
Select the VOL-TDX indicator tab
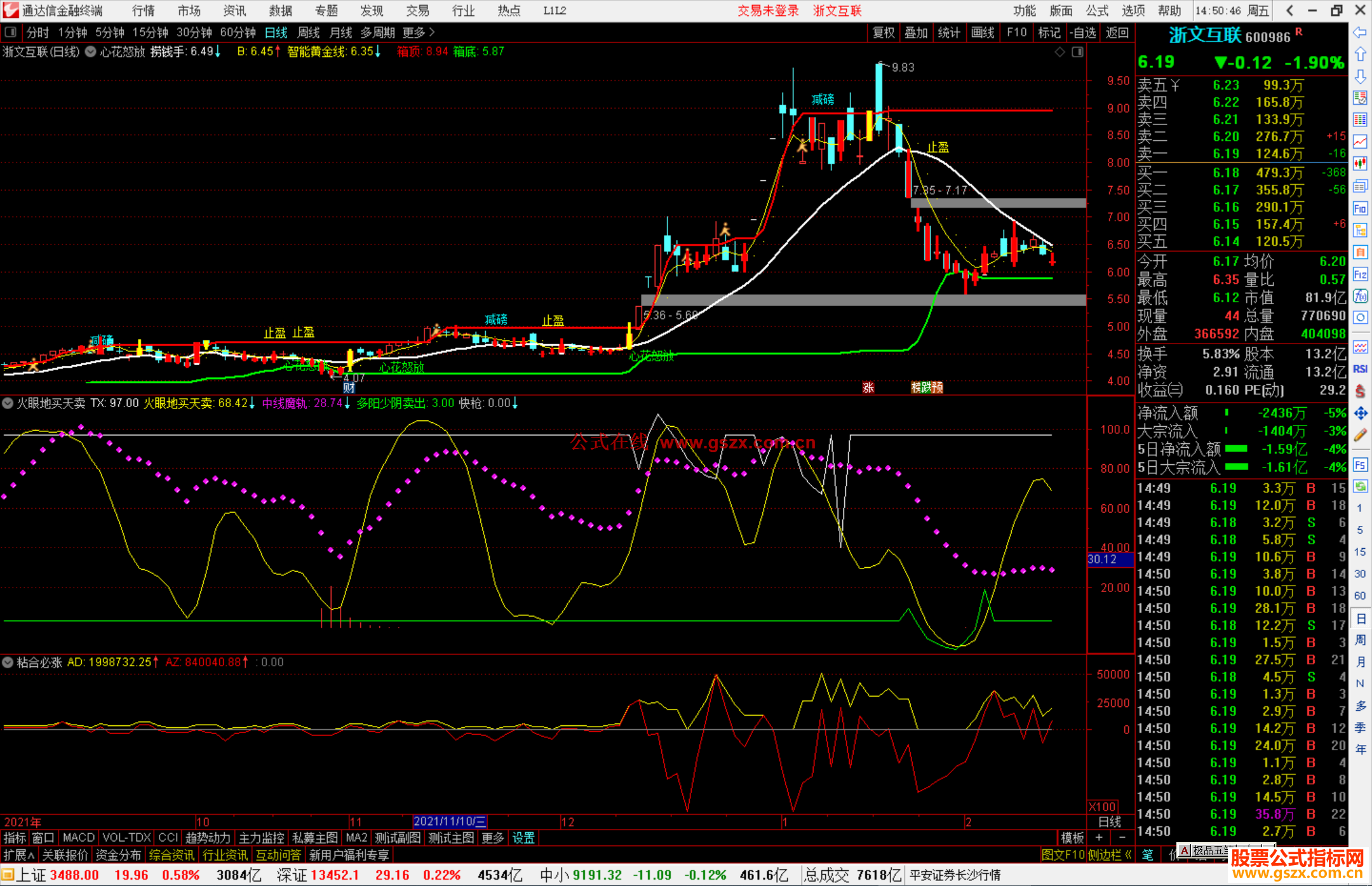(126, 838)
